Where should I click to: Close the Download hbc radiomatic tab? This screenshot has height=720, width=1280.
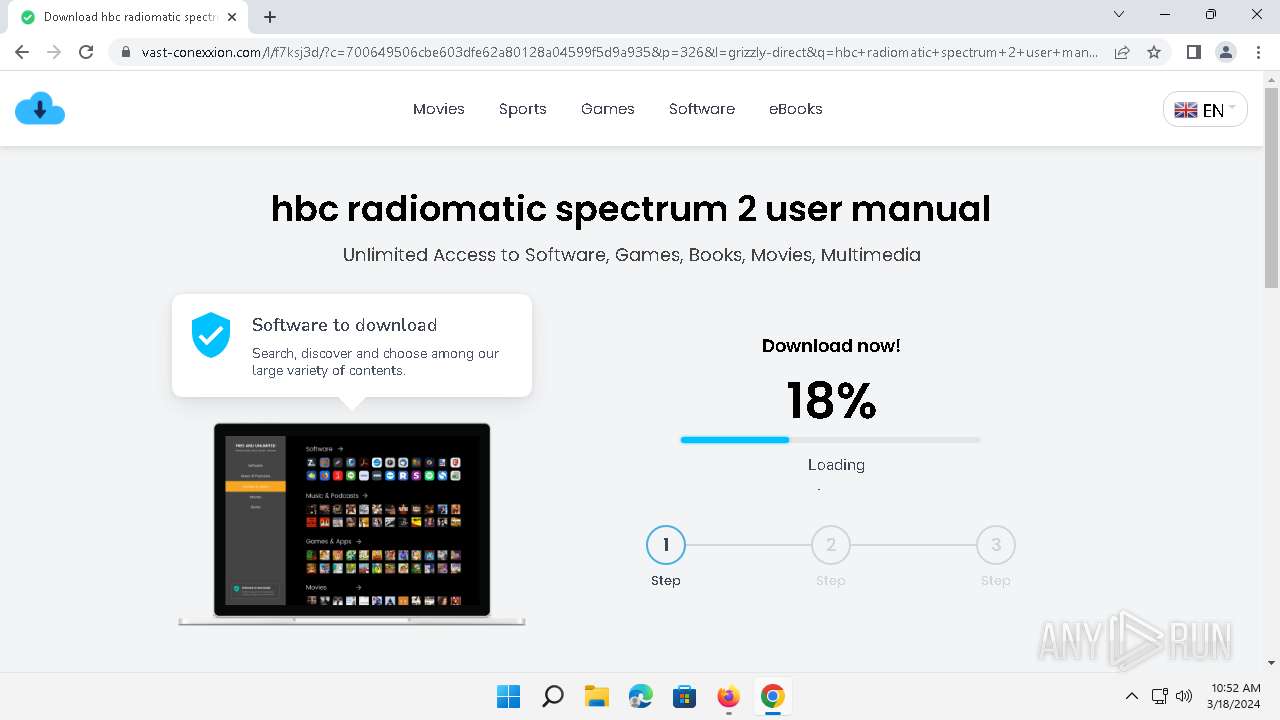pyautogui.click(x=232, y=17)
